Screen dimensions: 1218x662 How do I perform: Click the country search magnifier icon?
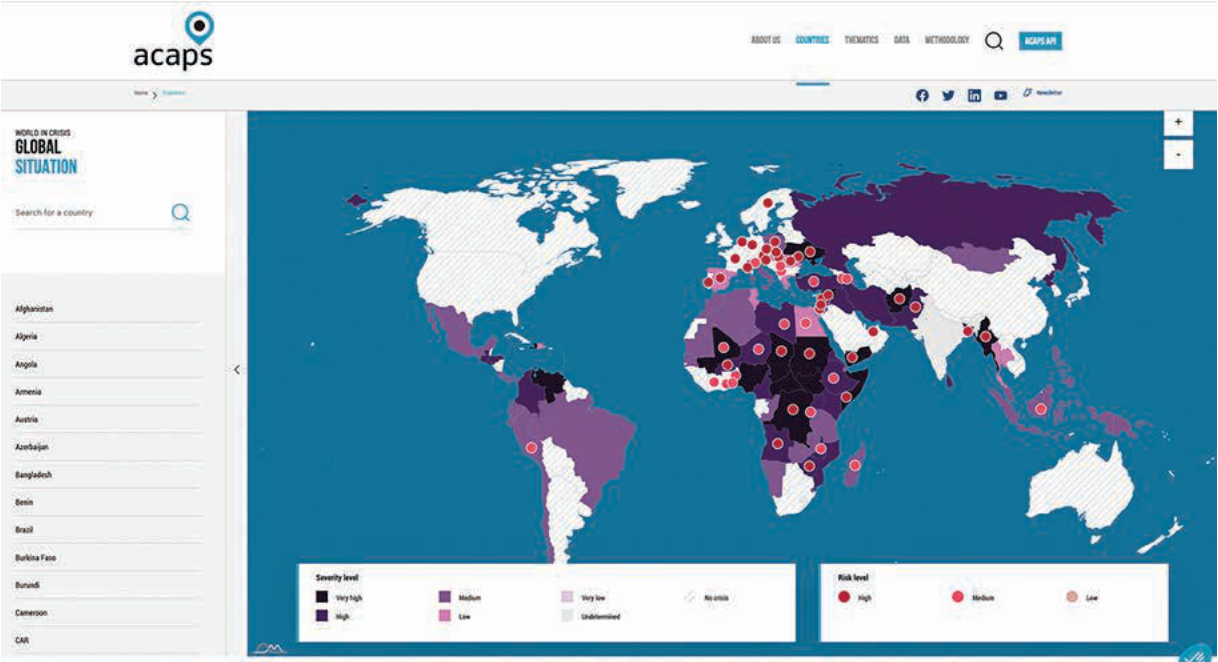pyautogui.click(x=180, y=212)
